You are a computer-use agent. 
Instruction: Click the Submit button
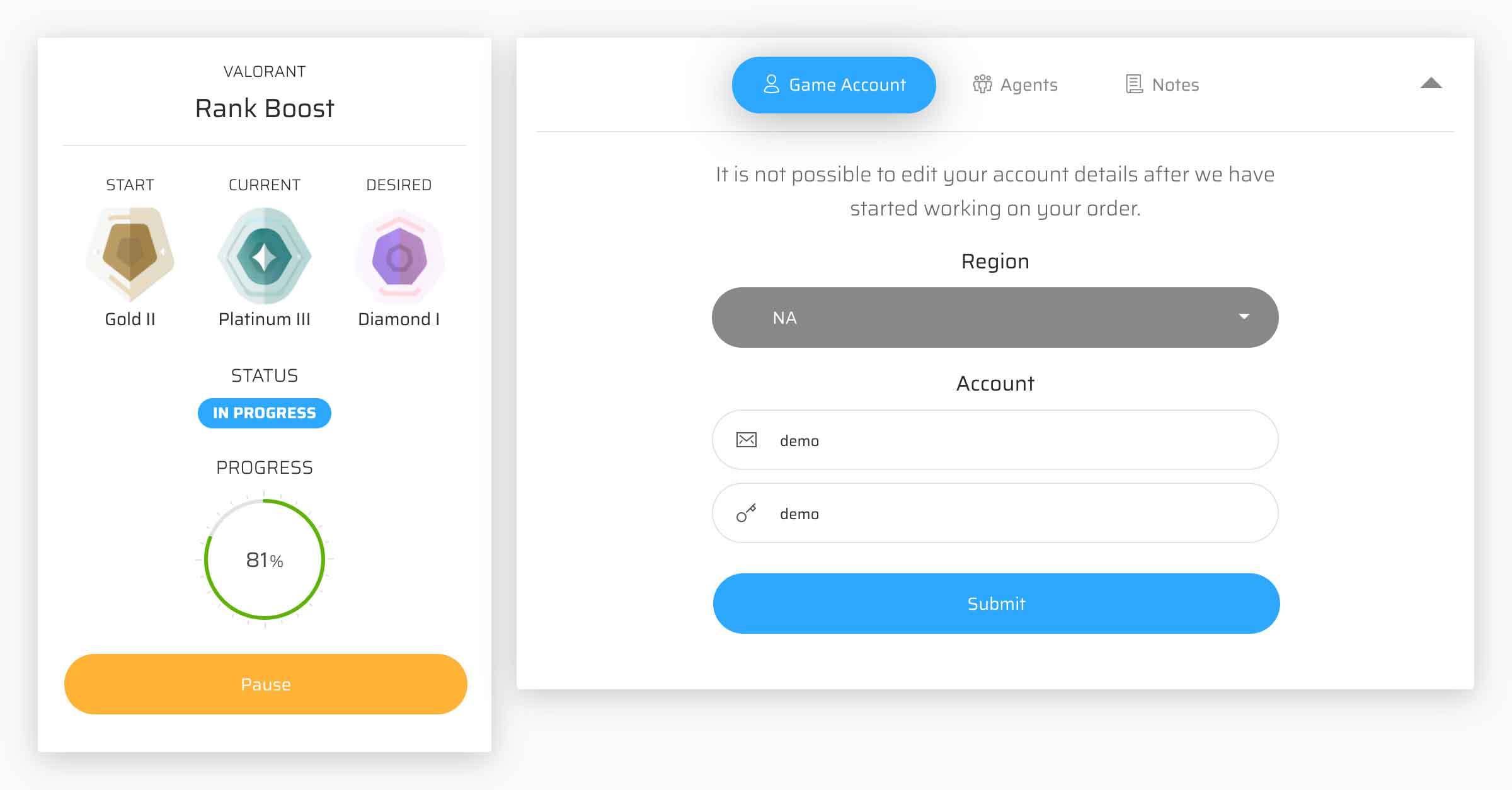996,602
